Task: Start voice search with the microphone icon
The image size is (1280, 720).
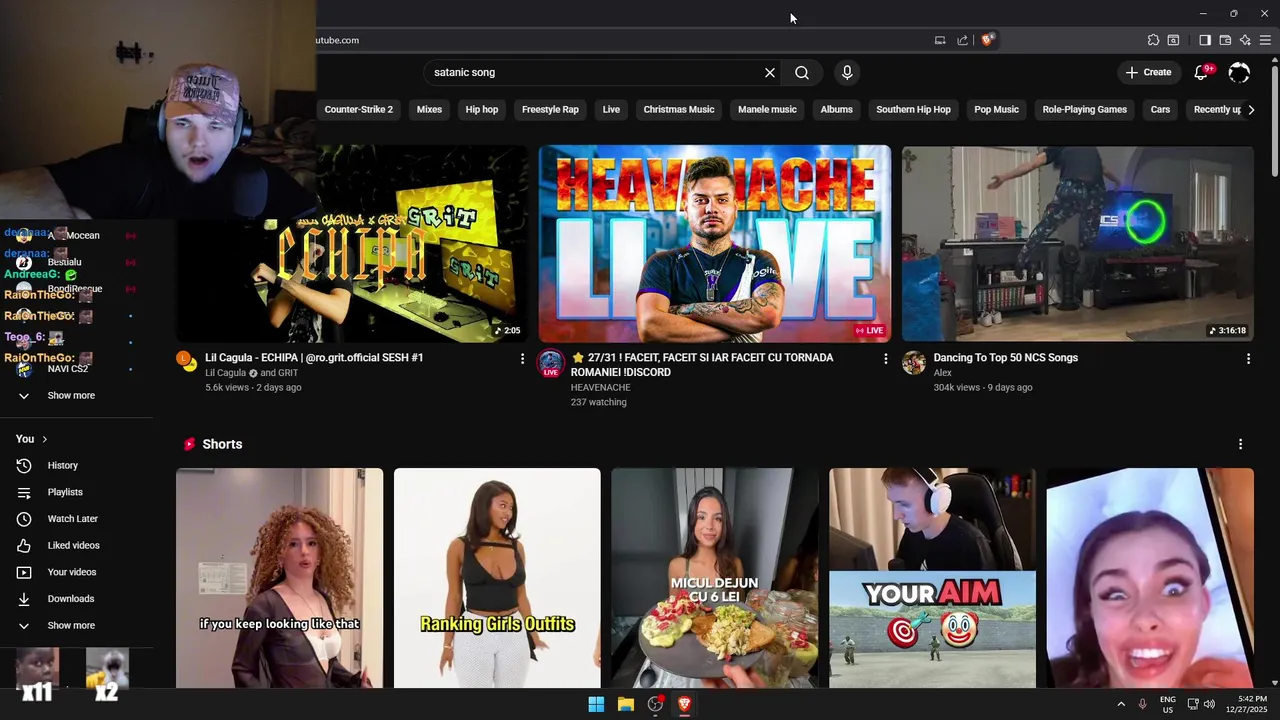Action: [847, 72]
